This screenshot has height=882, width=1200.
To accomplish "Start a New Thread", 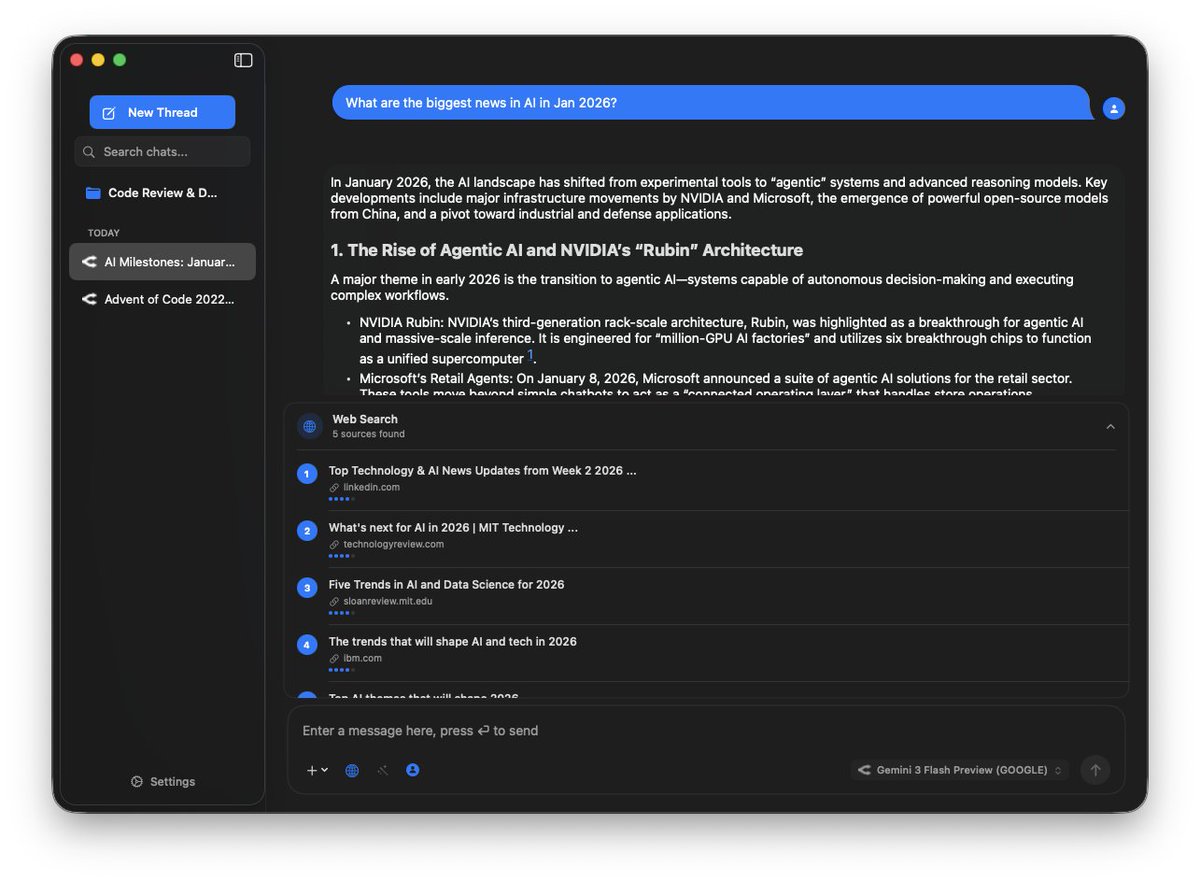I will pyautogui.click(x=162, y=112).
